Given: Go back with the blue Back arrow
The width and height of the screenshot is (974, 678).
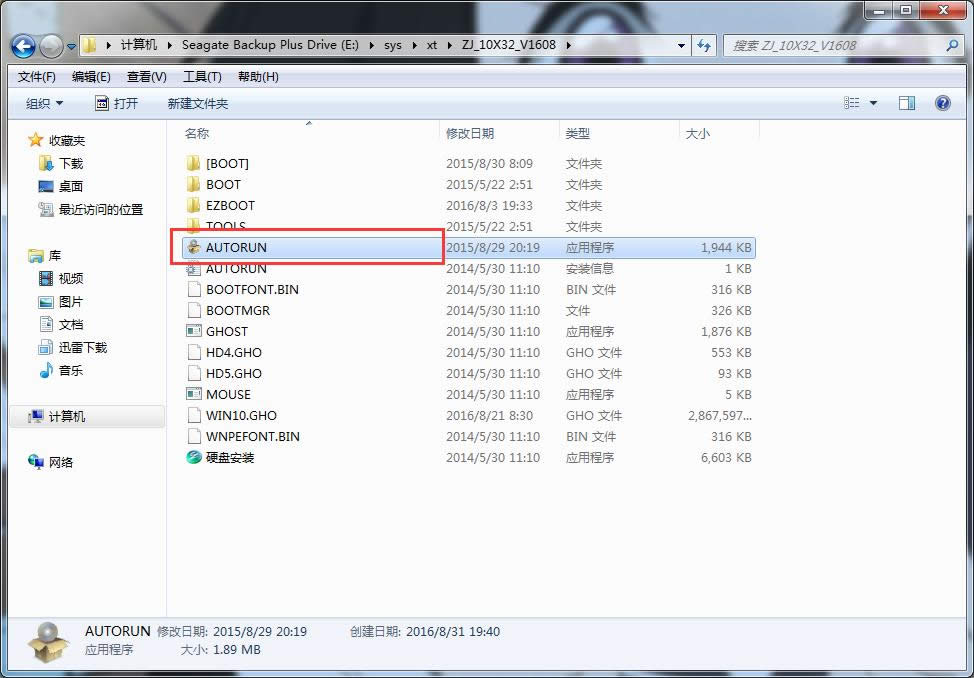Looking at the screenshot, I should click(24, 45).
